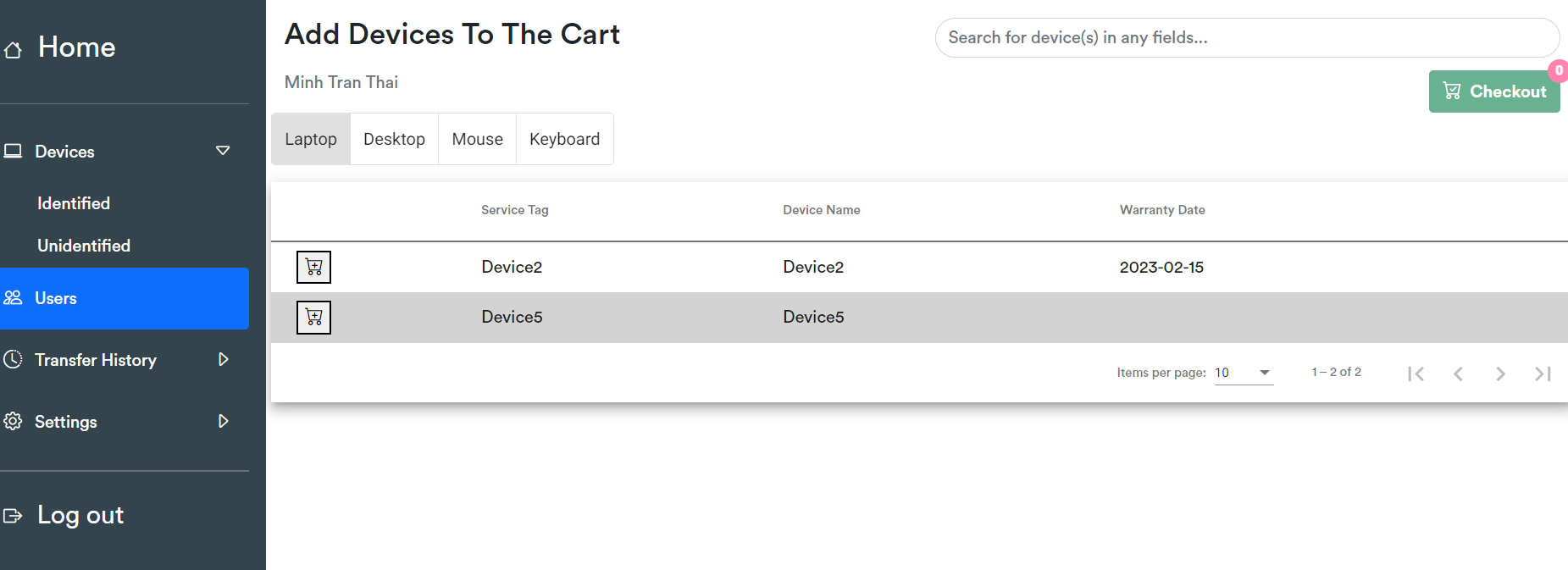Image resolution: width=1568 pixels, height=570 pixels.
Task: Go to first page of results
Action: click(x=1416, y=374)
